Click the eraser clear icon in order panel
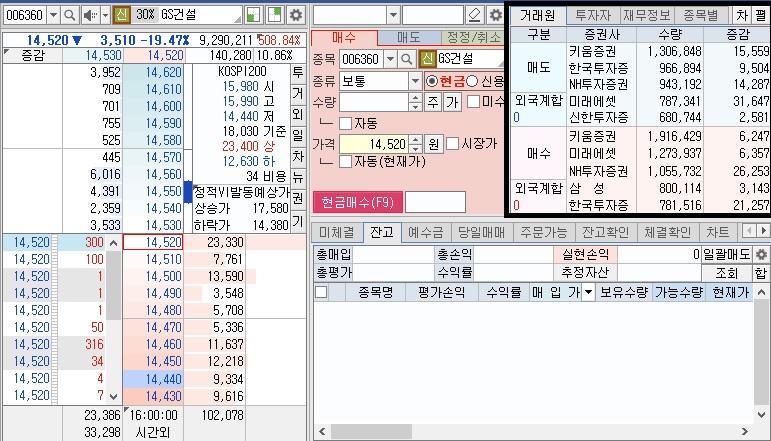771x441 pixels. pyautogui.click(x=474, y=15)
